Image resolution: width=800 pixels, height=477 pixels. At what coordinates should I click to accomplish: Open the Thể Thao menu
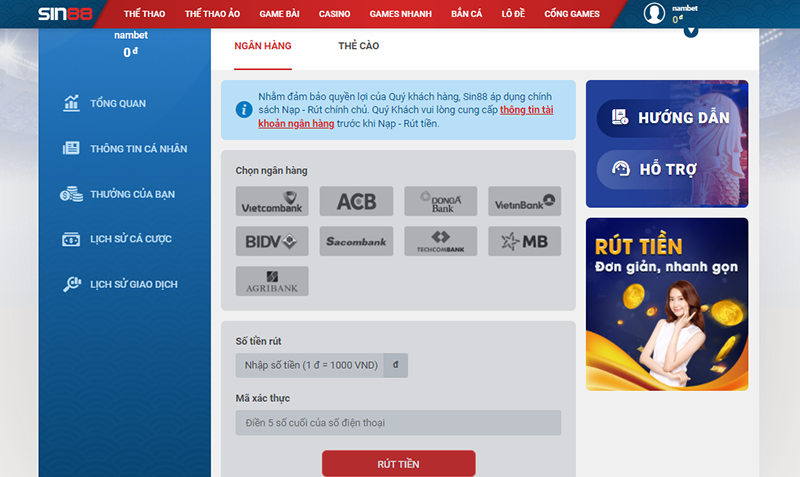coord(144,14)
